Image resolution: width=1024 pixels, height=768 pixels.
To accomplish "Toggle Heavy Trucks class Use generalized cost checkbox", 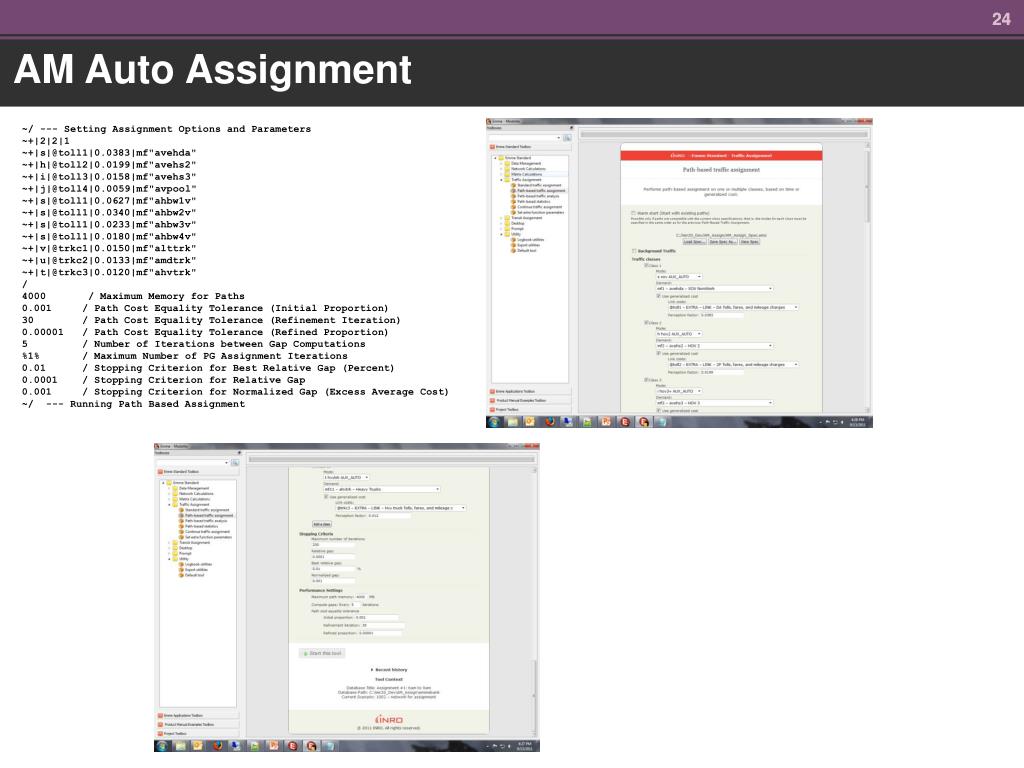I will click(x=326, y=497).
